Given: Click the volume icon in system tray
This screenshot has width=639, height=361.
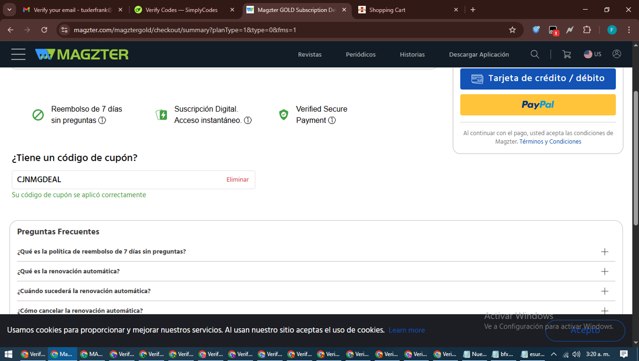Looking at the screenshot, I should [576, 354].
